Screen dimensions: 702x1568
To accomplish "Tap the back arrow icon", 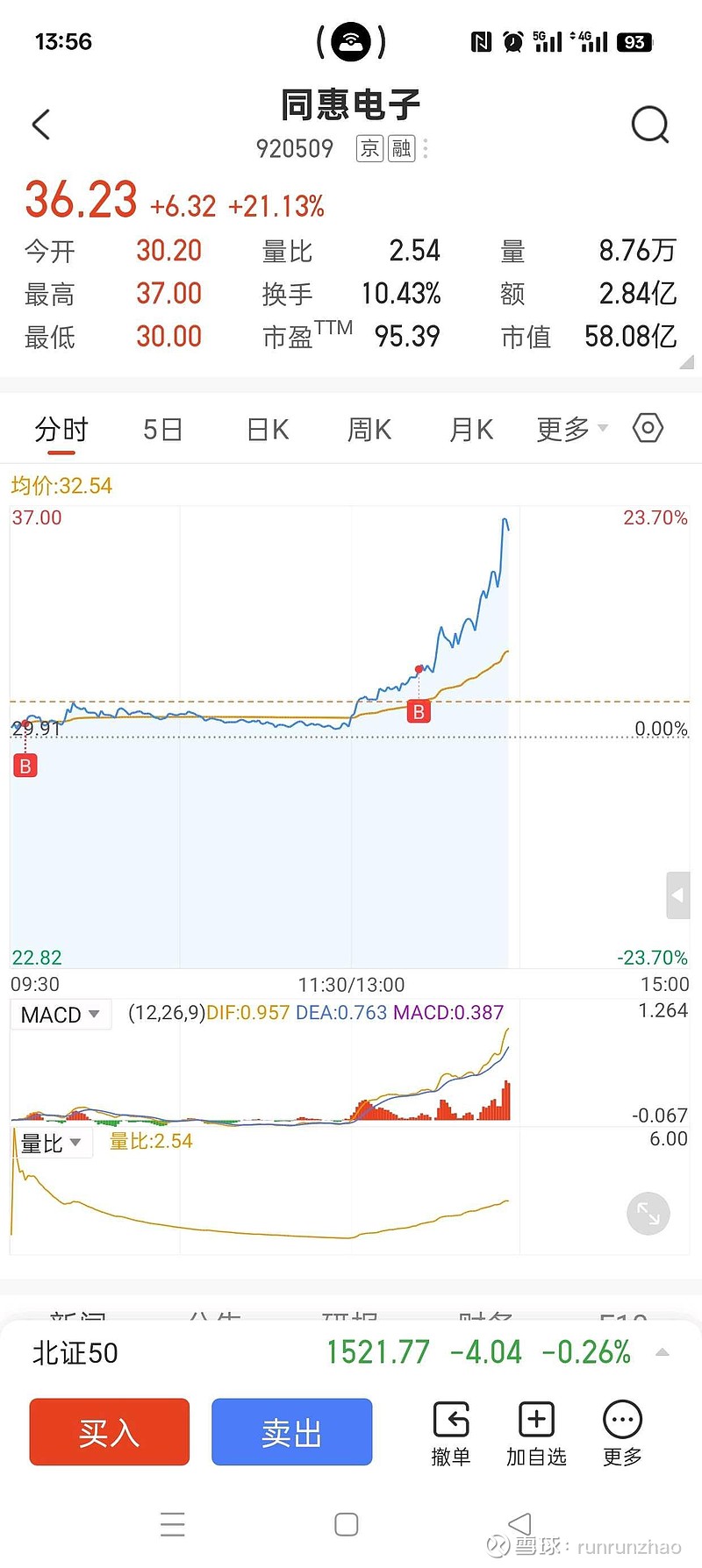I will [x=41, y=125].
